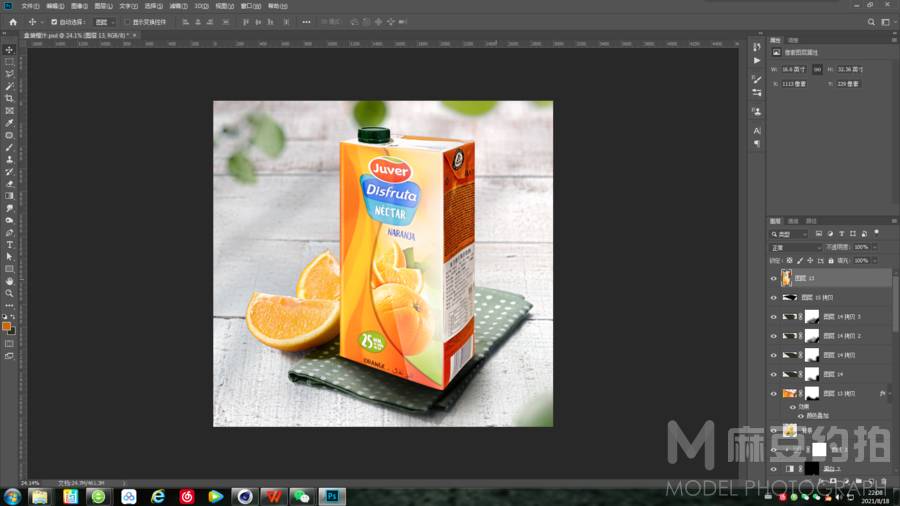Toggle Color Overlay effect visibility
The width and height of the screenshot is (900, 506).
coord(801,416)
